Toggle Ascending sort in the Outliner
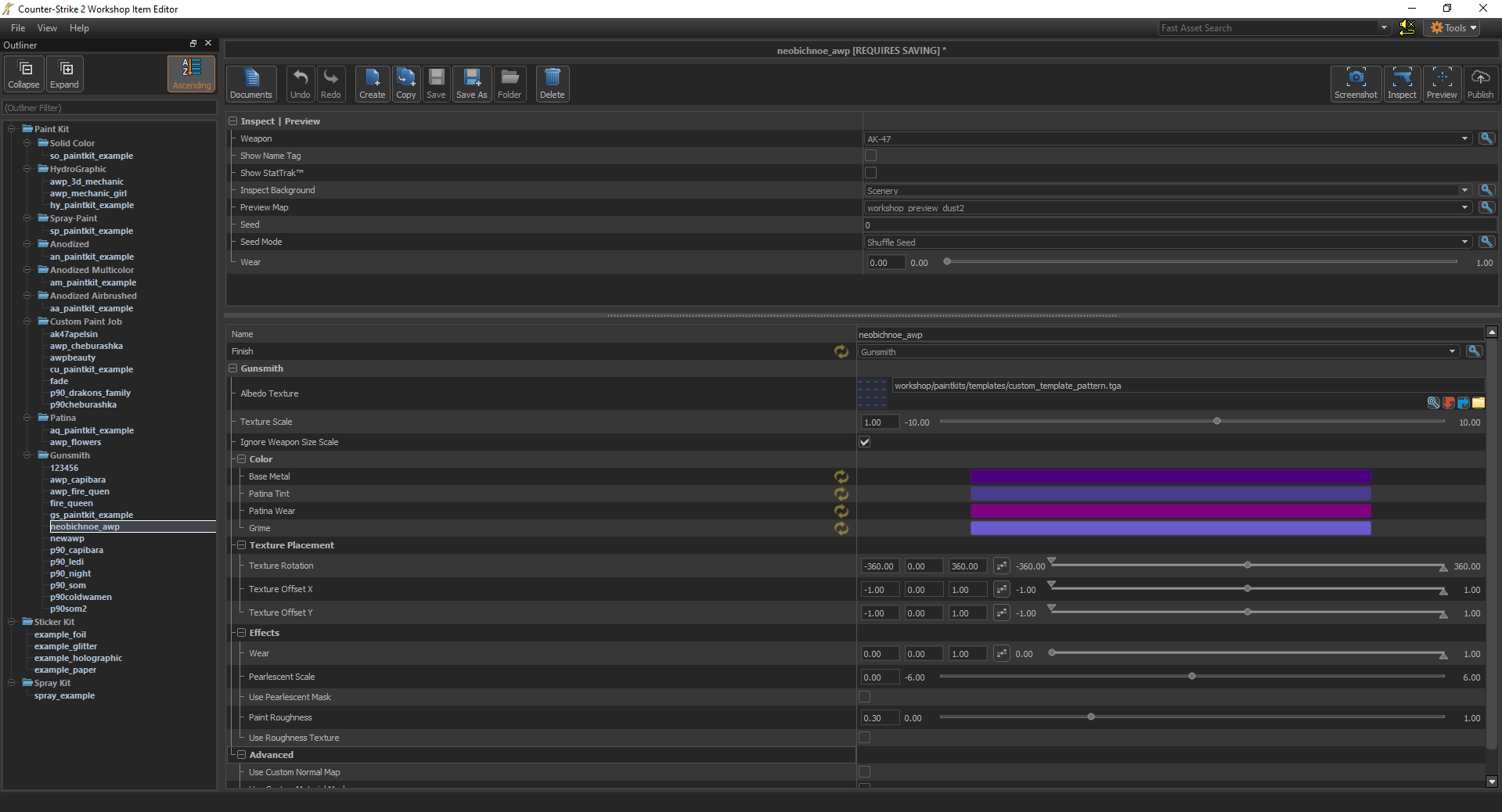 tap(192, 74)
